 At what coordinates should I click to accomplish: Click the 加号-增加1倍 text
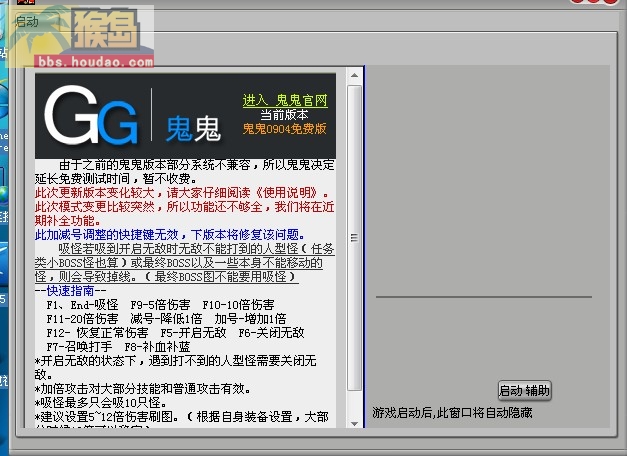click(x=250, y=318)
